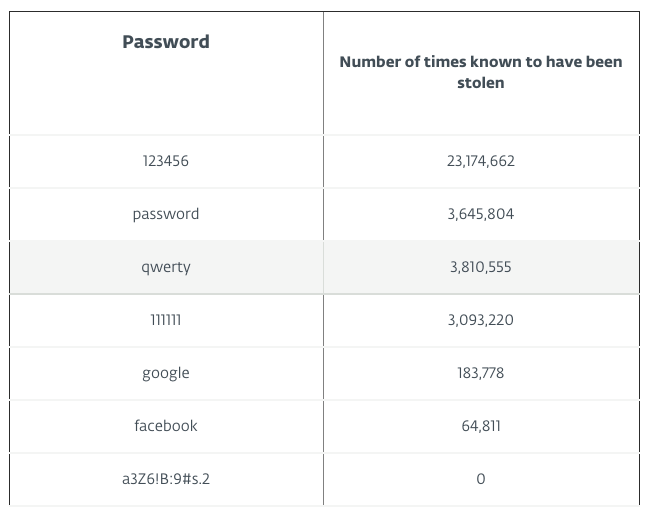Image resolution: width=649 pixels, height=518 pixels.
Task: Click the word 'Number' in column header
Action: point(371,62)
